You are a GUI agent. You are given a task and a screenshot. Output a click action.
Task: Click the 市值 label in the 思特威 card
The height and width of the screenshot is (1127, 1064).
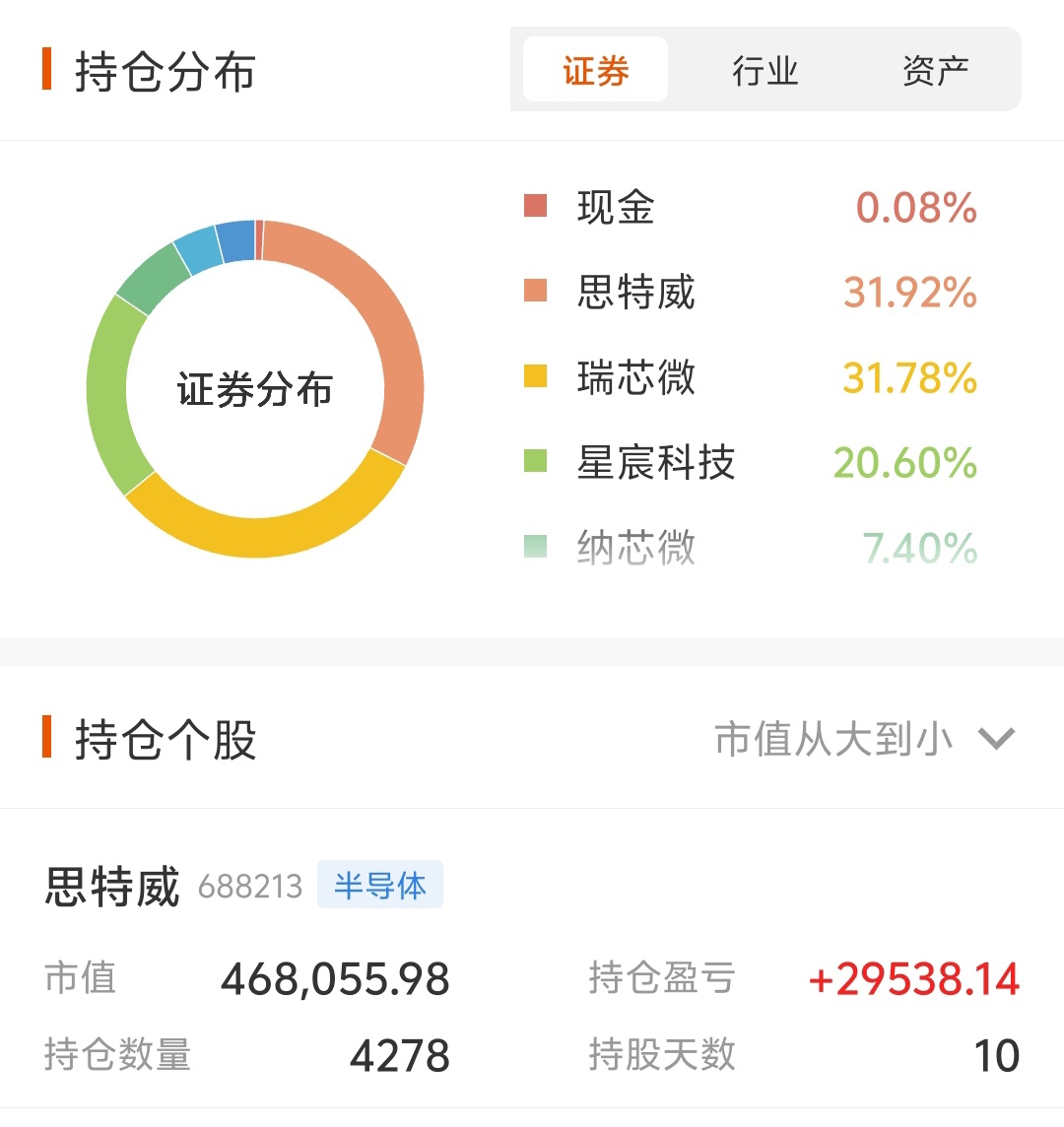pyautogui.click(x=81, y=978)
